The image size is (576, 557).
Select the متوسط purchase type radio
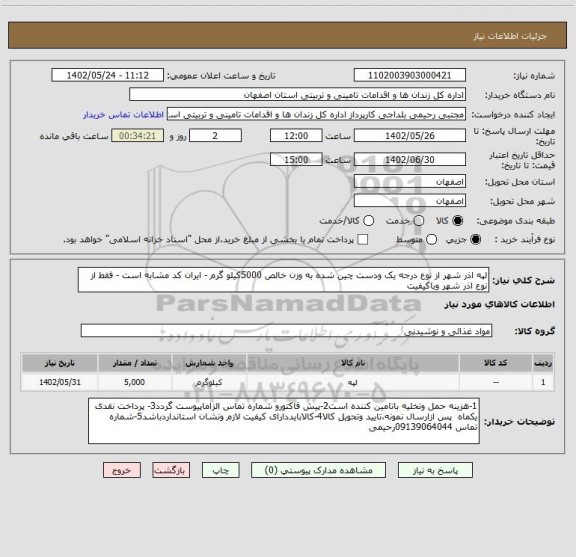pos(431,240)
